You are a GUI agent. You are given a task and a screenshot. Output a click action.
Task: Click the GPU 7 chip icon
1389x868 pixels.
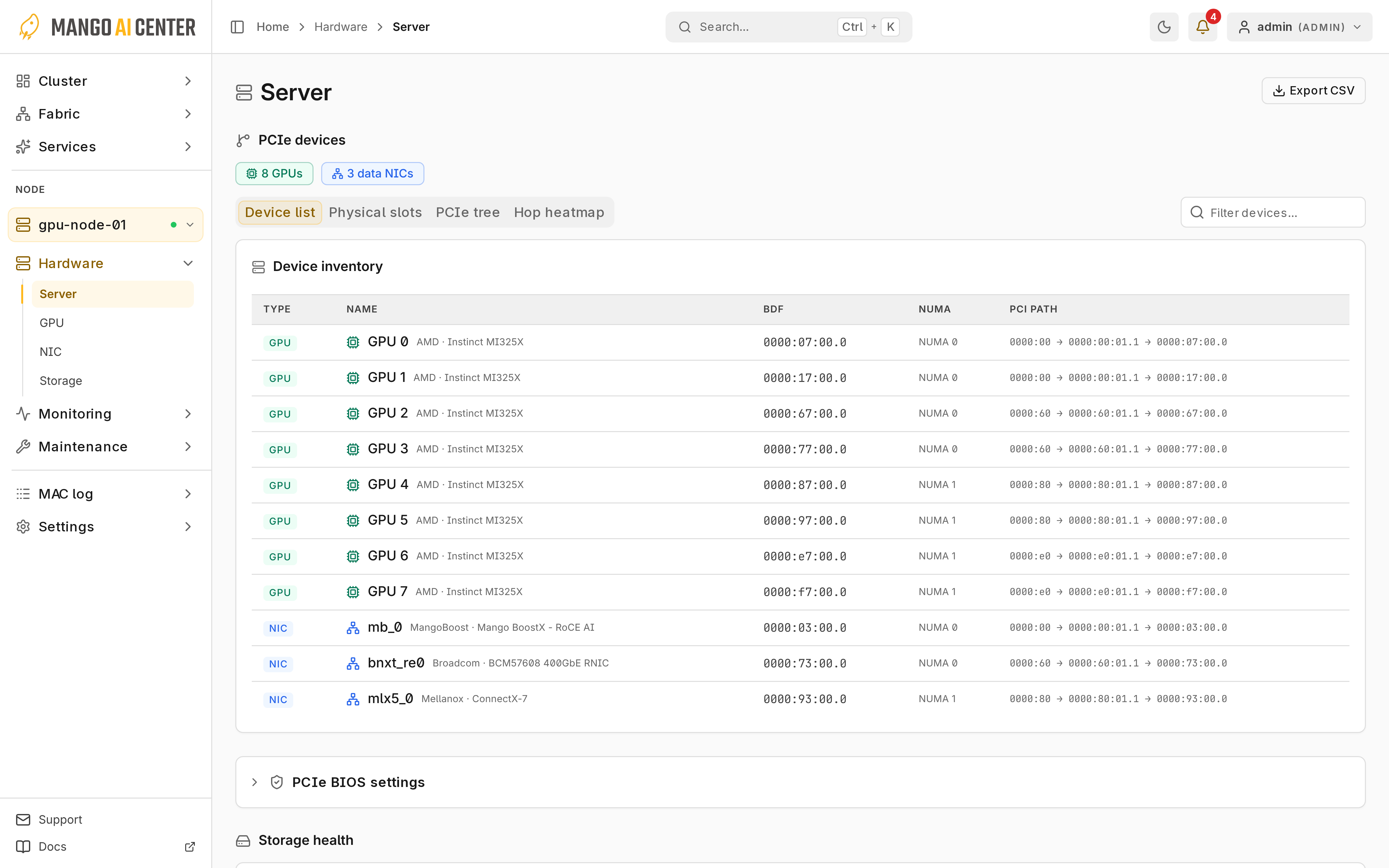tap(353, 592)
